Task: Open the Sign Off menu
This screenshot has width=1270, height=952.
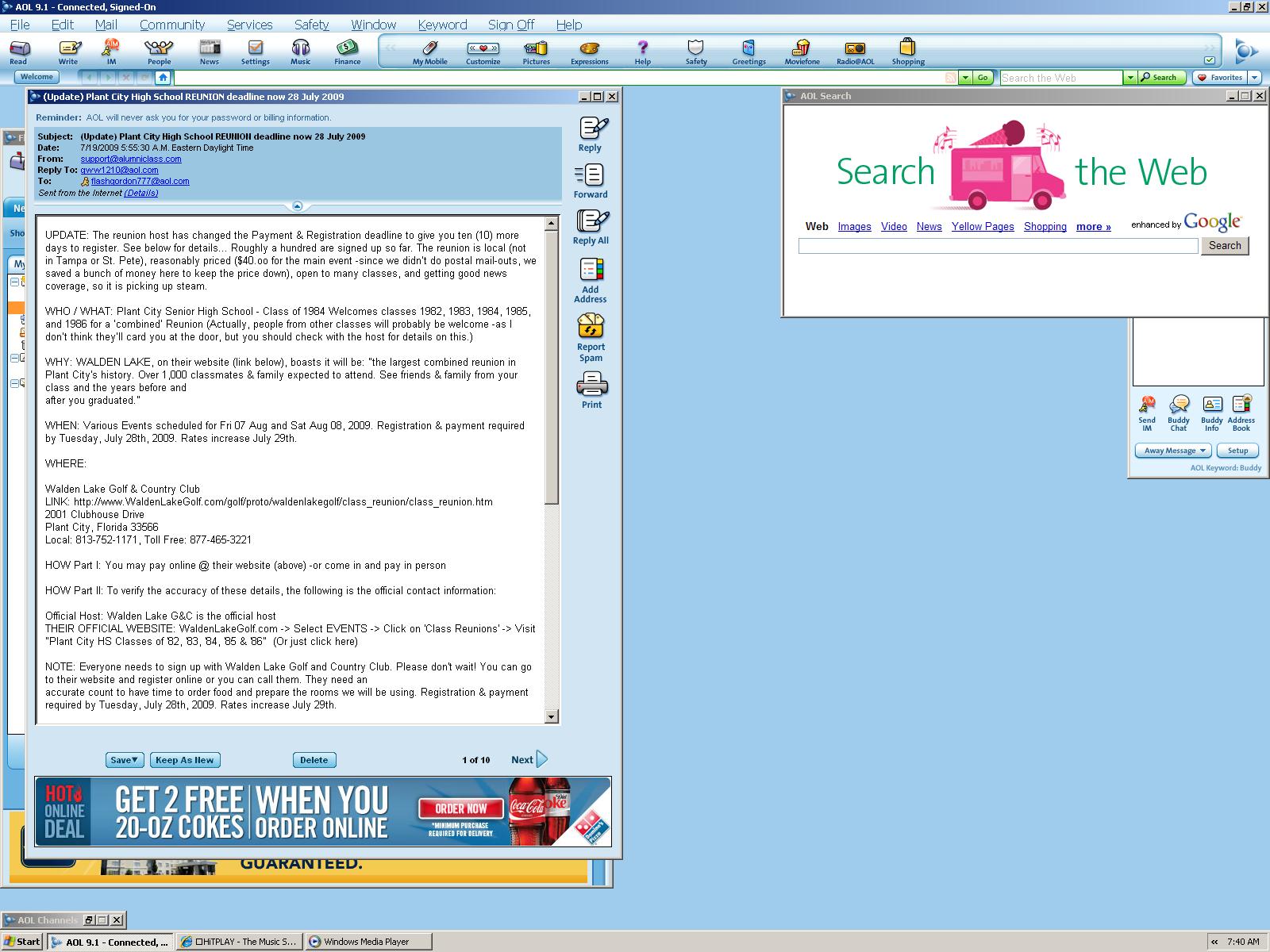Action: [x=511, y=25]
